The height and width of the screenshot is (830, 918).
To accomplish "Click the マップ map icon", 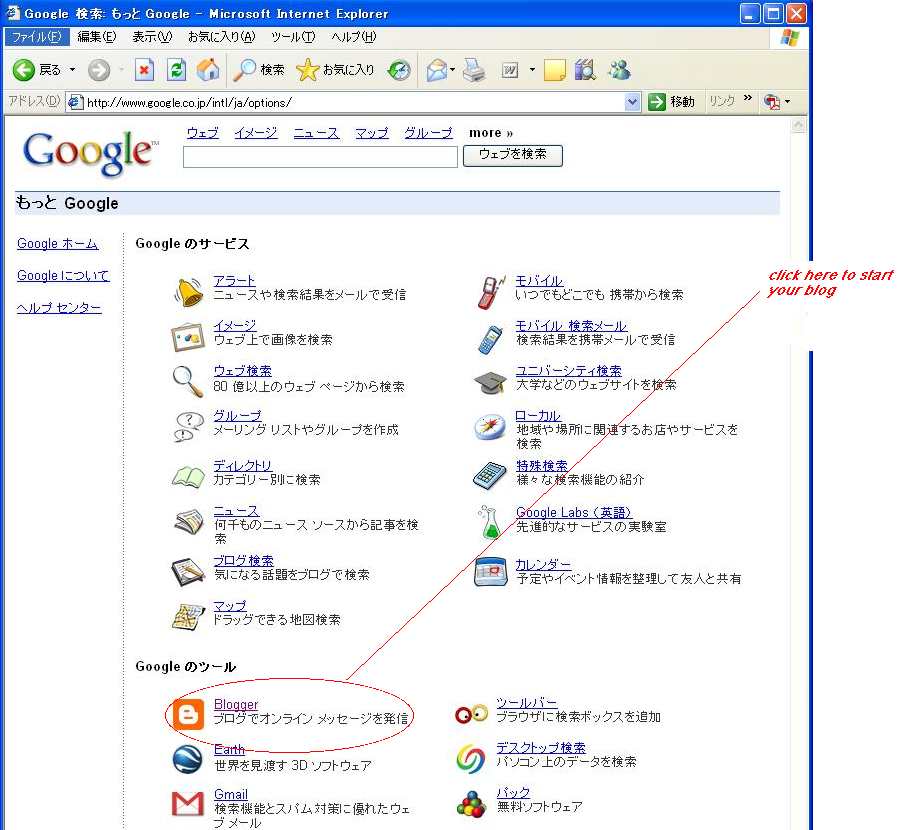I will (189, 616).
